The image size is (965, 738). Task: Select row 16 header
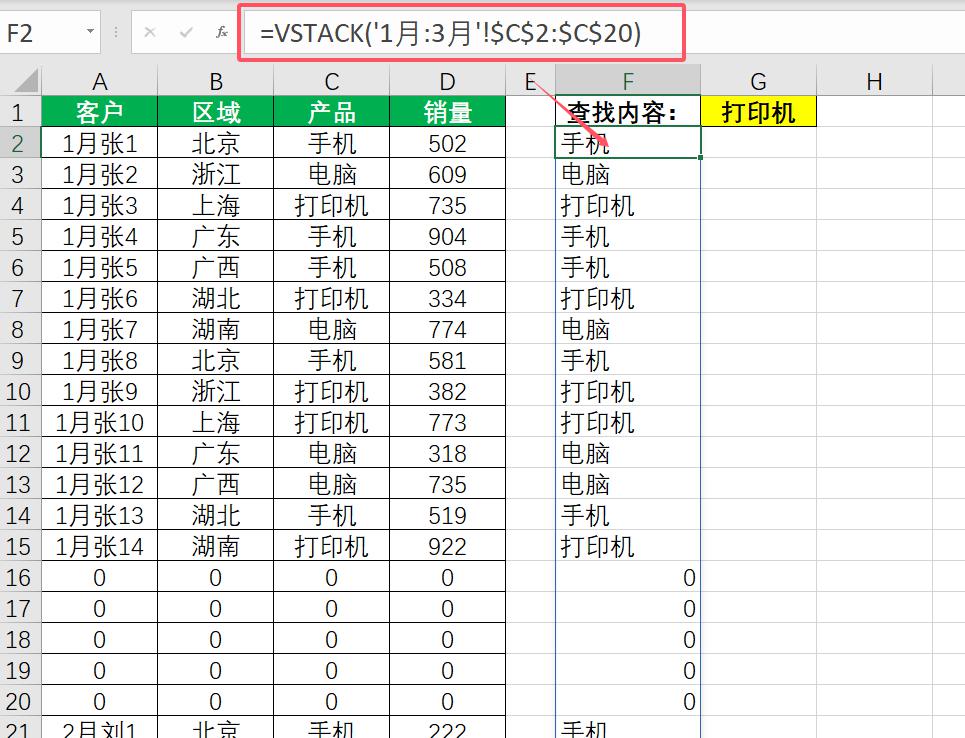pyautogui.click(x=20, y=577)
